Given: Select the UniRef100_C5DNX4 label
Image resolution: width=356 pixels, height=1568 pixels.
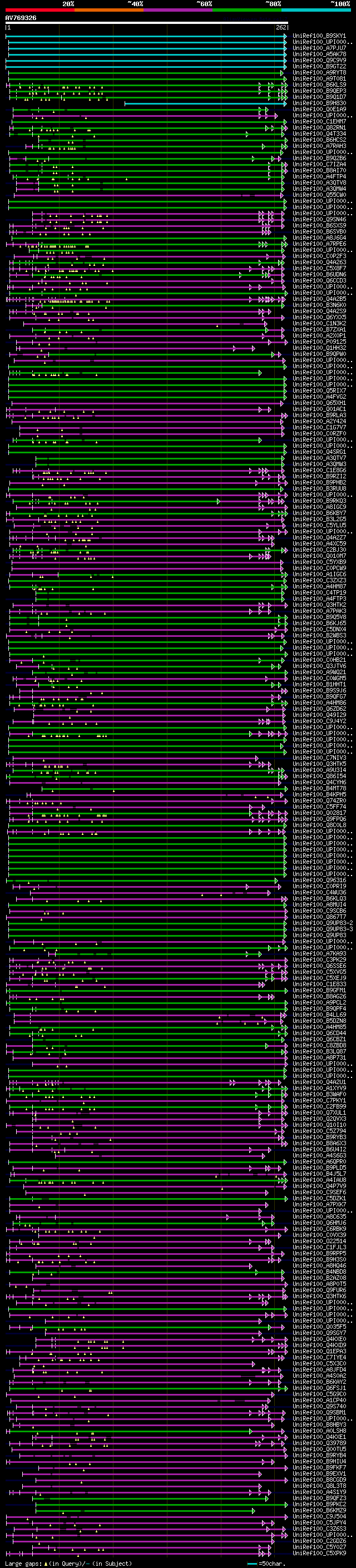Looking at the screenshot, I should 319,630.
